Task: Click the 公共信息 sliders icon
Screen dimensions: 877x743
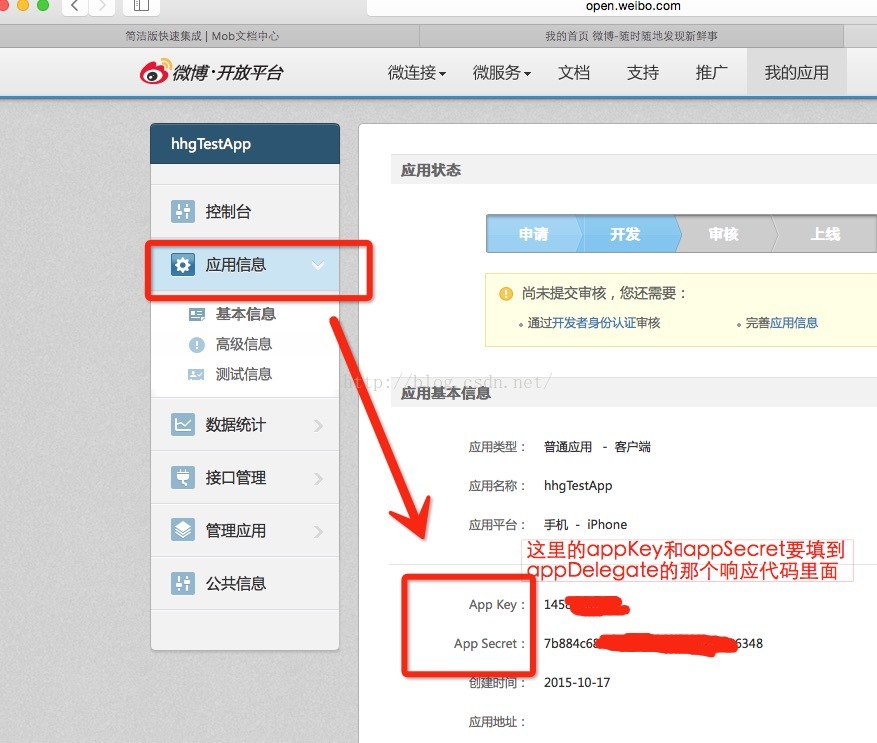Action: click(x=183, y=583)
